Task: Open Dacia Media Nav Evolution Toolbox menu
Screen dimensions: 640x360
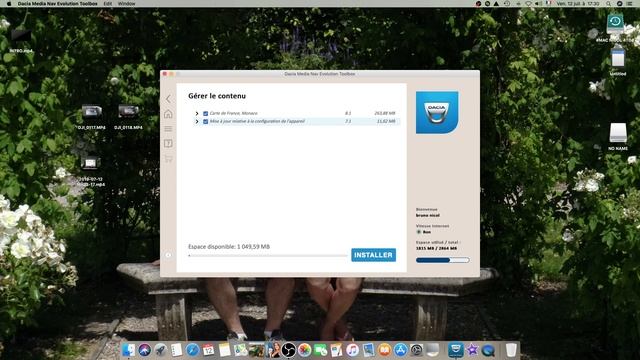Action: [58, 3]
